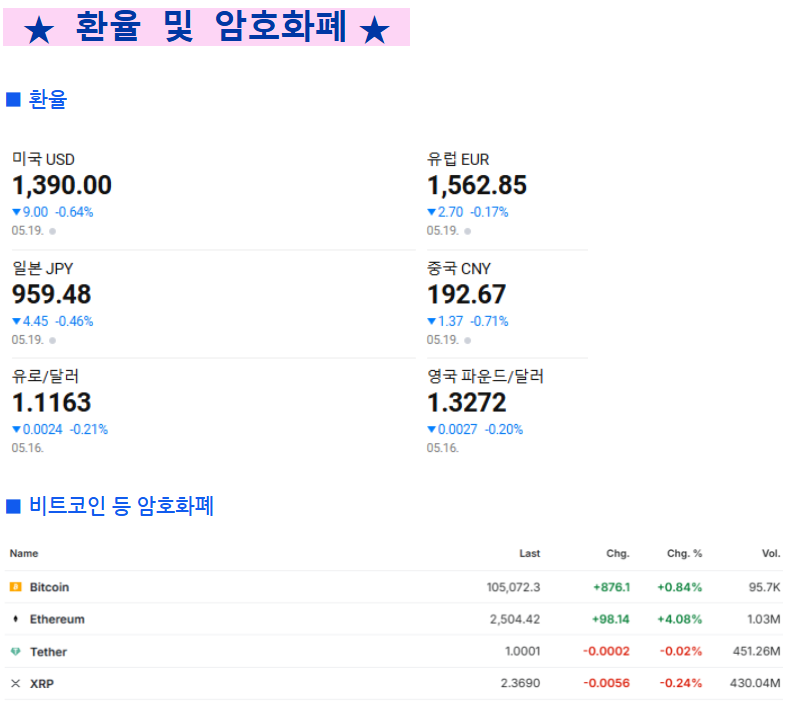This screenshot has width=787, height=702.
Task: Click the down arrow under JPY rate
Action: click(17, 321)
